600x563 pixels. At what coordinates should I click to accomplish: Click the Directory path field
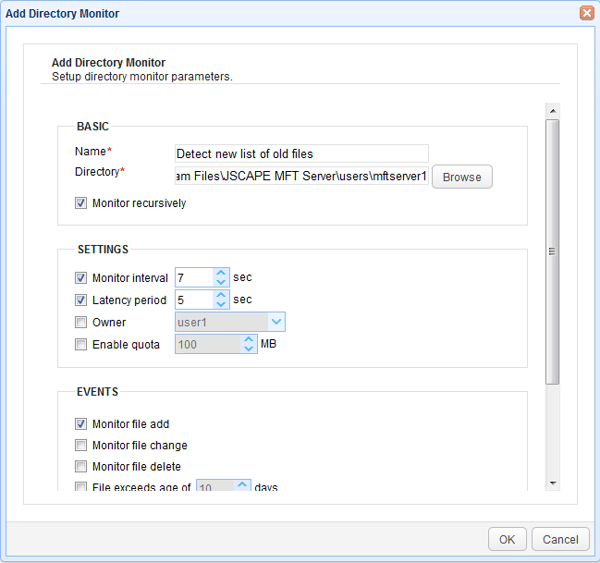(302, 176)
